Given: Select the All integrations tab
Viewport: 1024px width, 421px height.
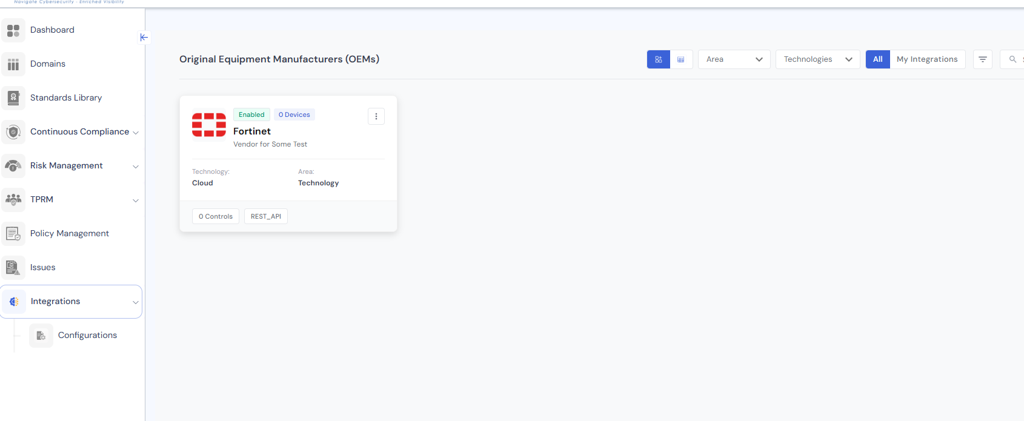Looking at the screenshot, I should tap(878, 59).
